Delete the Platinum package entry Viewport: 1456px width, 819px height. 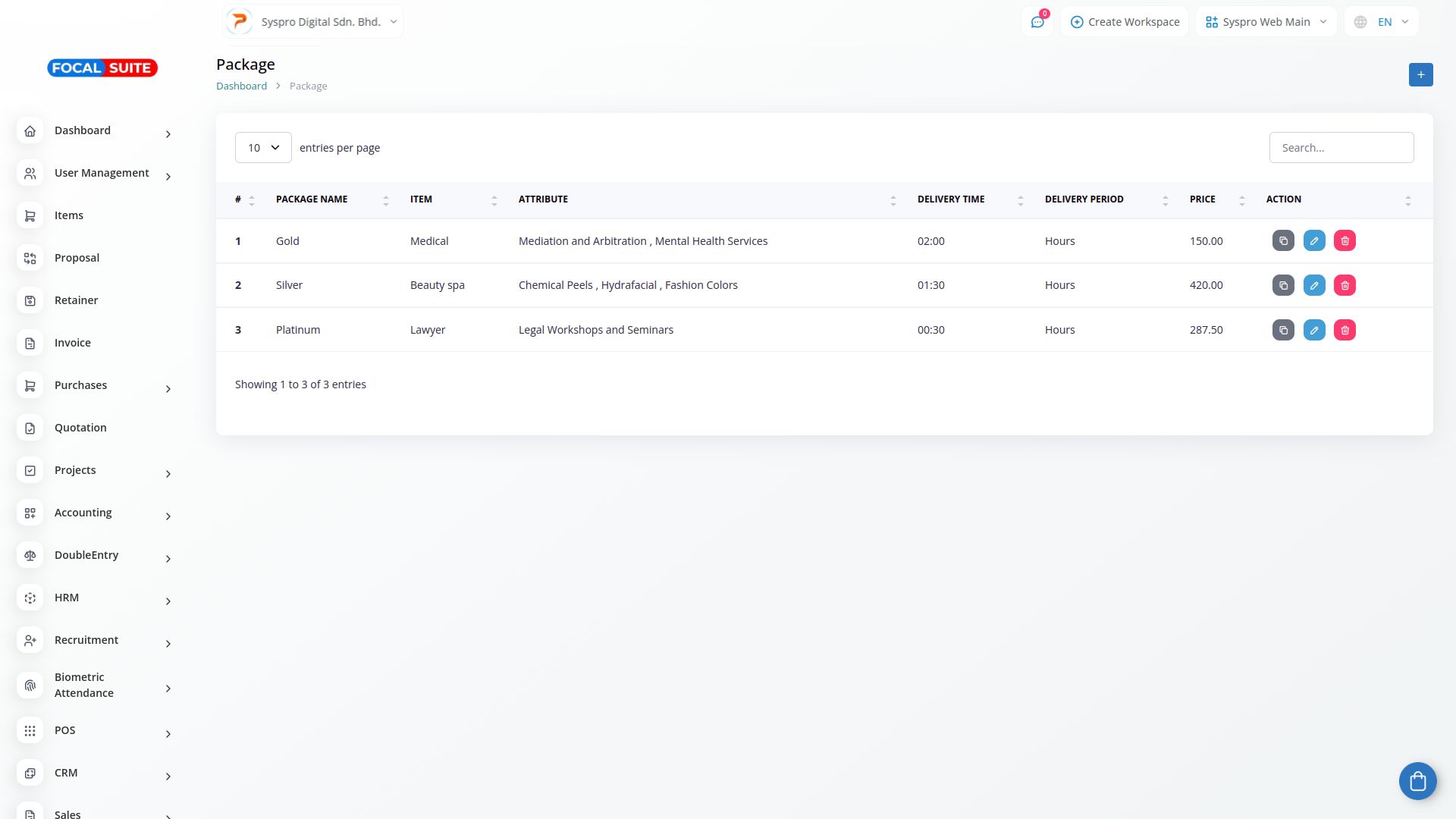click(1345, 330)
